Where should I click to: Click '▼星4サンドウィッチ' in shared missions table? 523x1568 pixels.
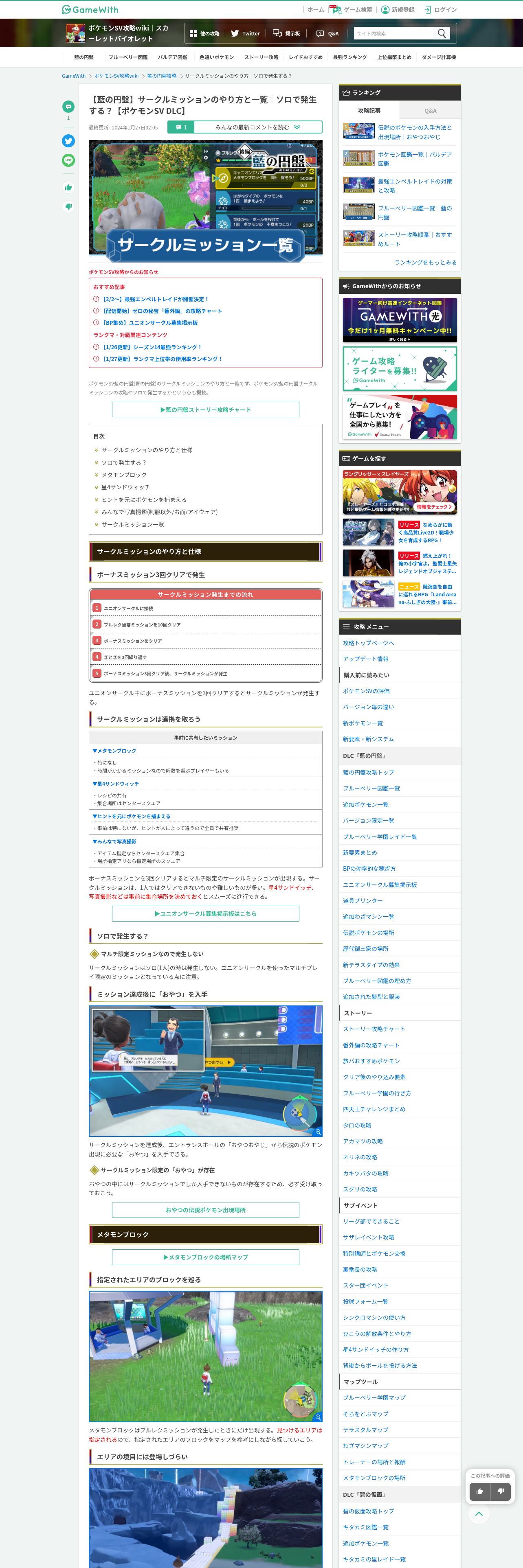tap(116, 784)
